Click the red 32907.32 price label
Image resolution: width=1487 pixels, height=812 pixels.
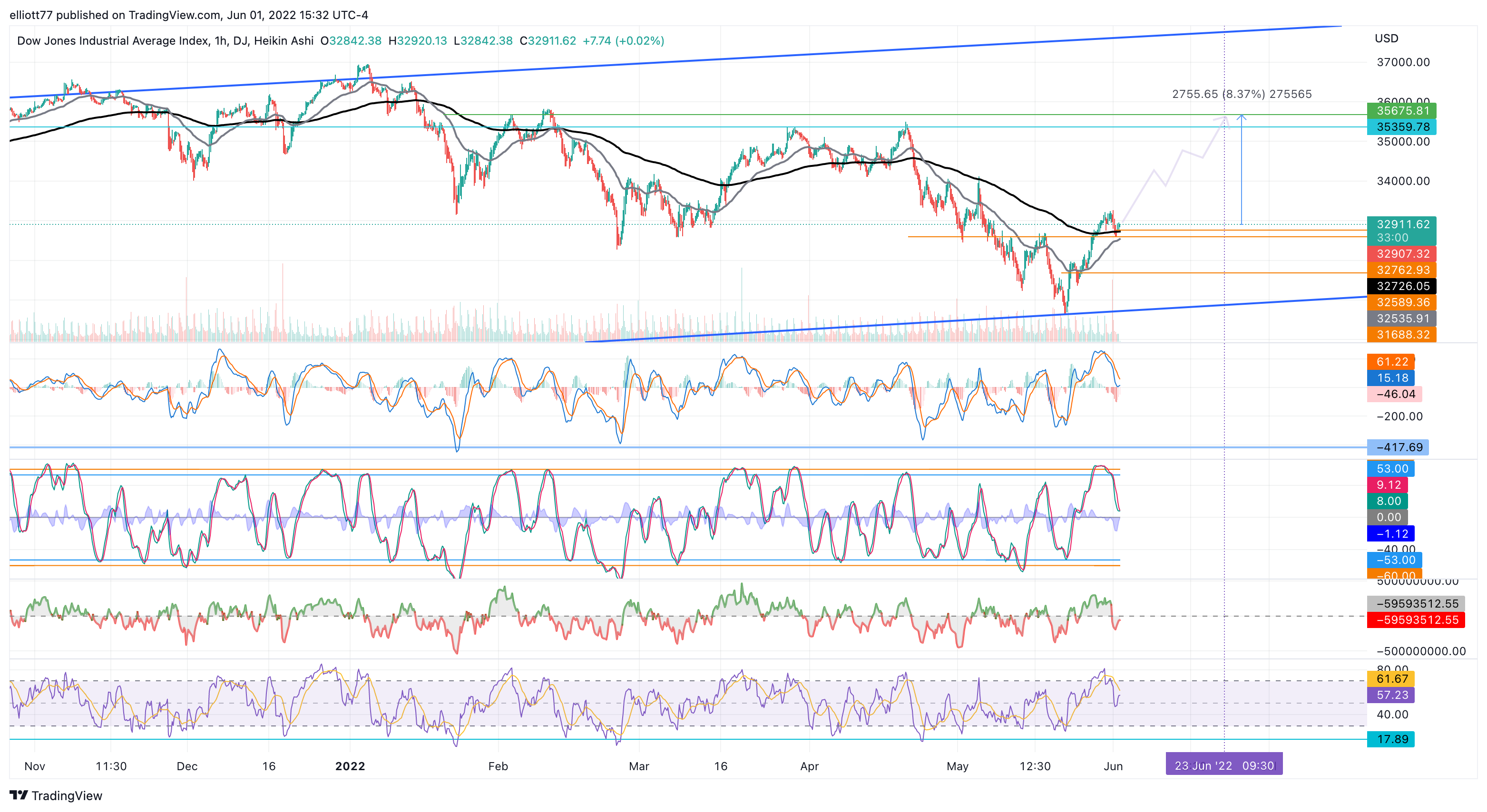tap(1401, 253)
